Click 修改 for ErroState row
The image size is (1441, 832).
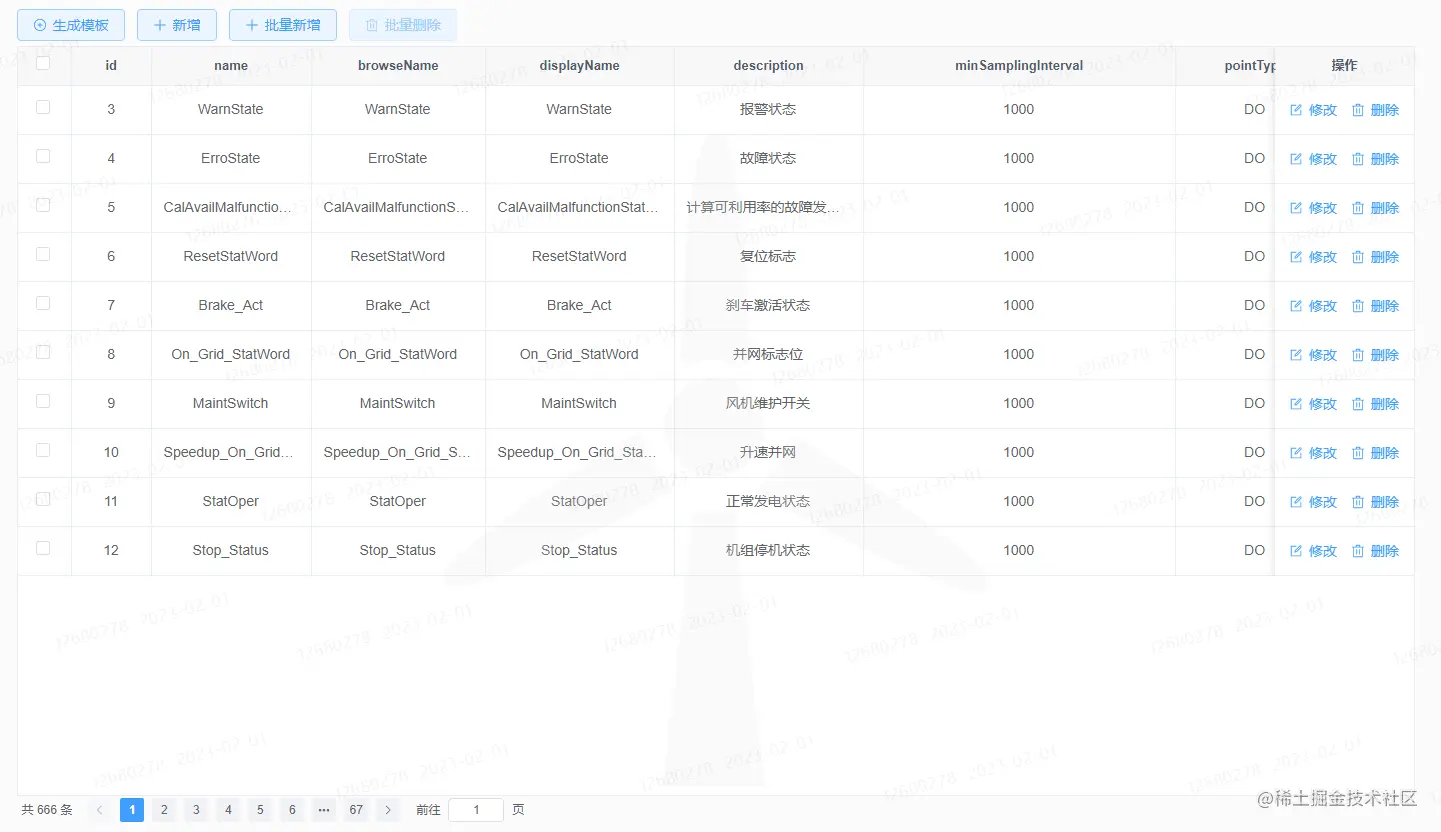[x=1314, y=159]
